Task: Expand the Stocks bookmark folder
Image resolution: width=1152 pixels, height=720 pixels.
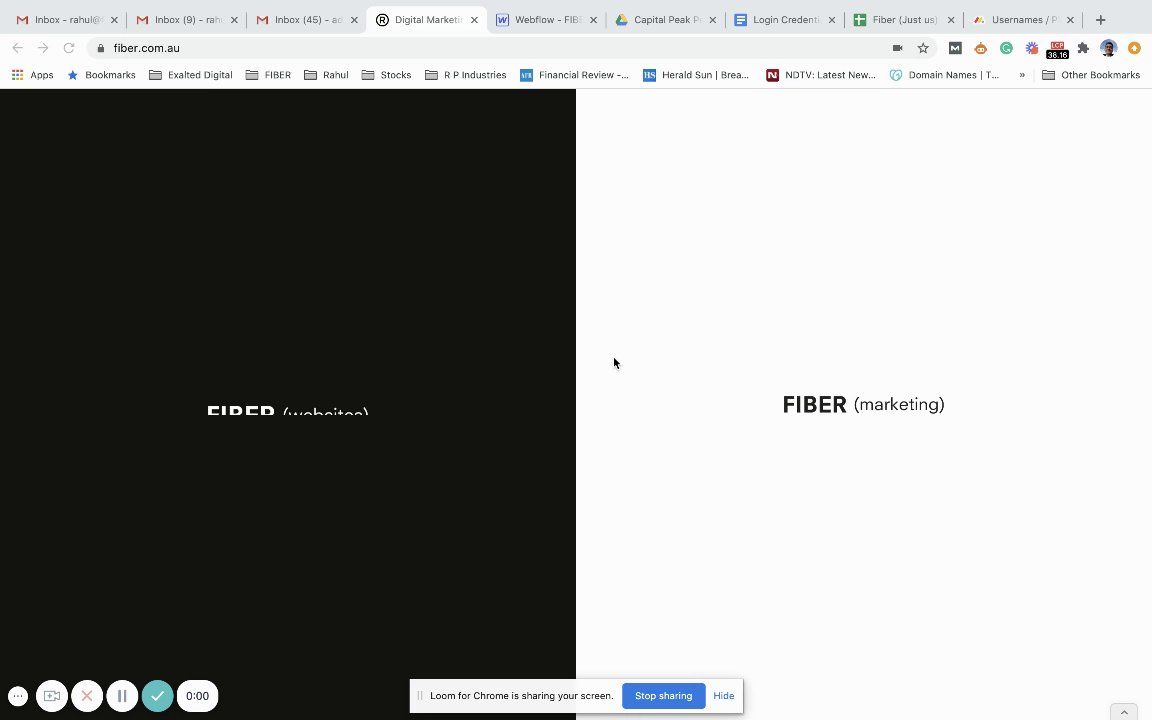Action: pos(386,75)
